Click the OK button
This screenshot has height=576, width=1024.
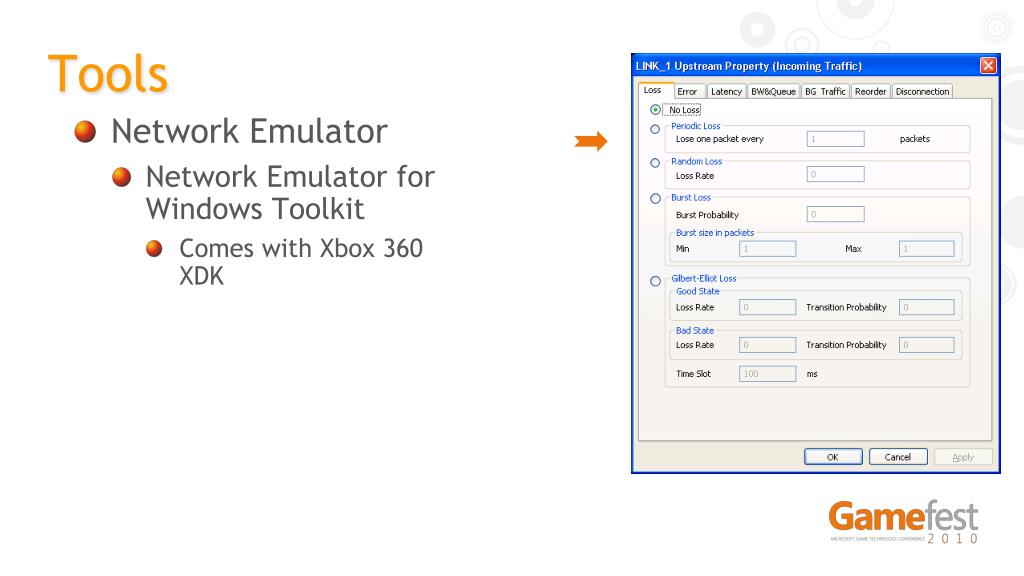(x=833, y=457)
